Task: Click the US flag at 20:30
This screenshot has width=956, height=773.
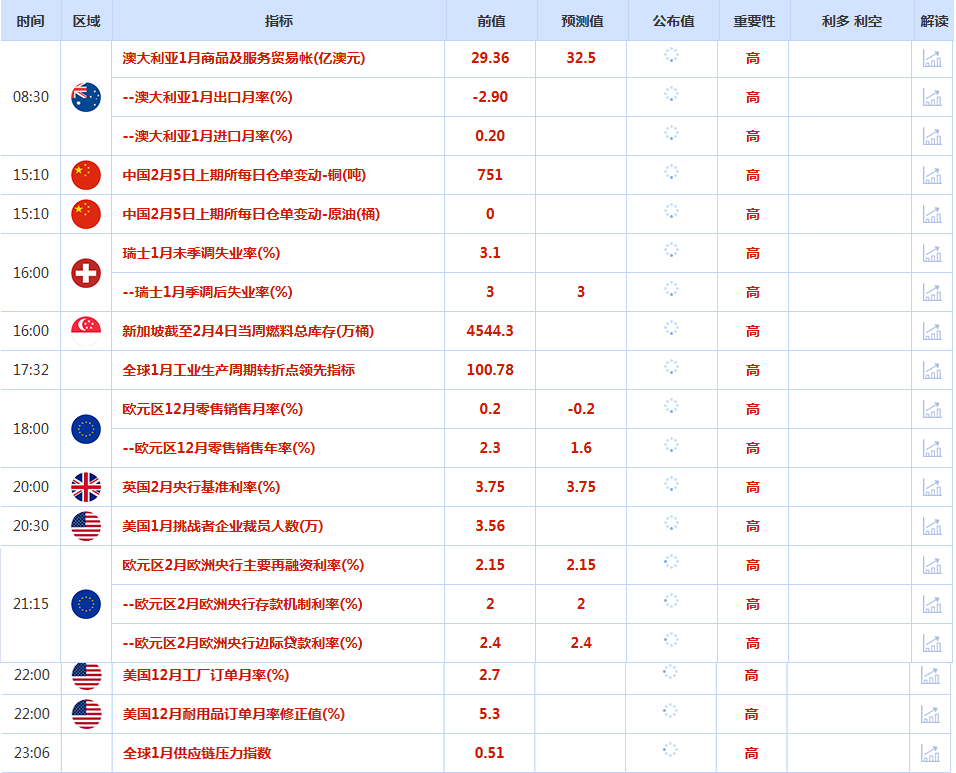Action: pos(86,526)
